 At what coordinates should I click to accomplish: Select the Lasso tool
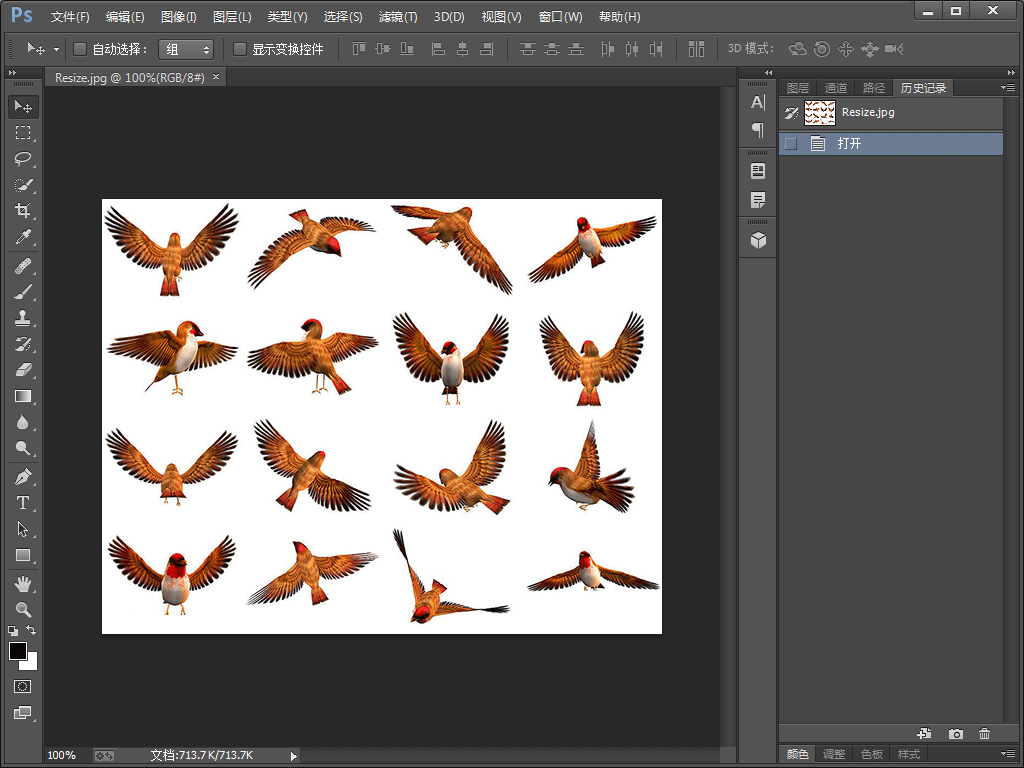coord(23,159)
